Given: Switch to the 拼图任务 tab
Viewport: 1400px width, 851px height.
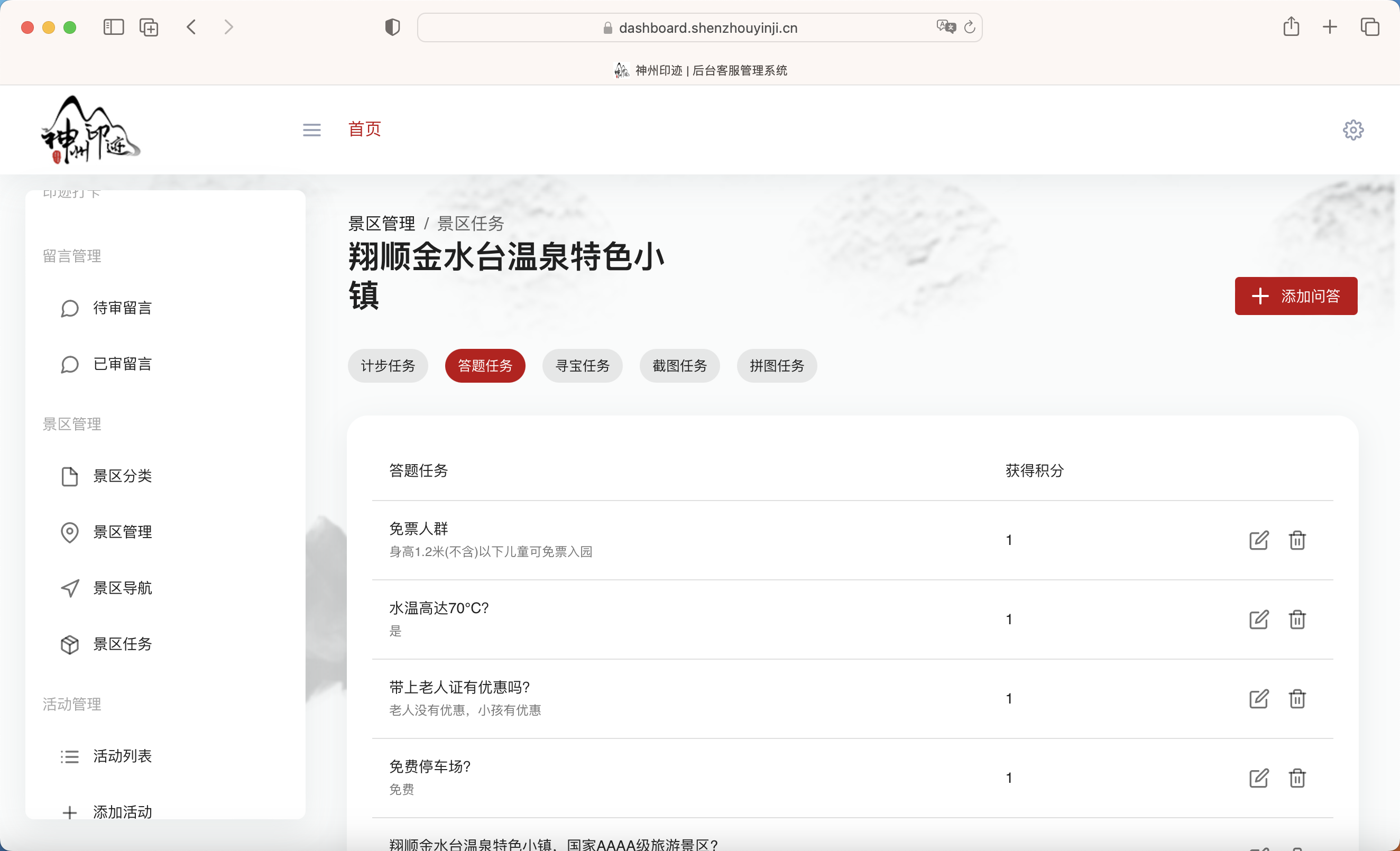Looking at the screenshot, I should [776, 366].
